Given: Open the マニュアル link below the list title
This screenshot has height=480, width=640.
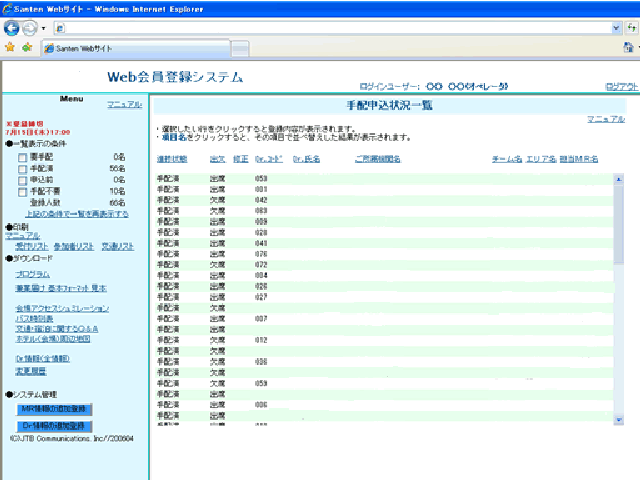Looking at the screenshot, I should click(x=606, y=119).
